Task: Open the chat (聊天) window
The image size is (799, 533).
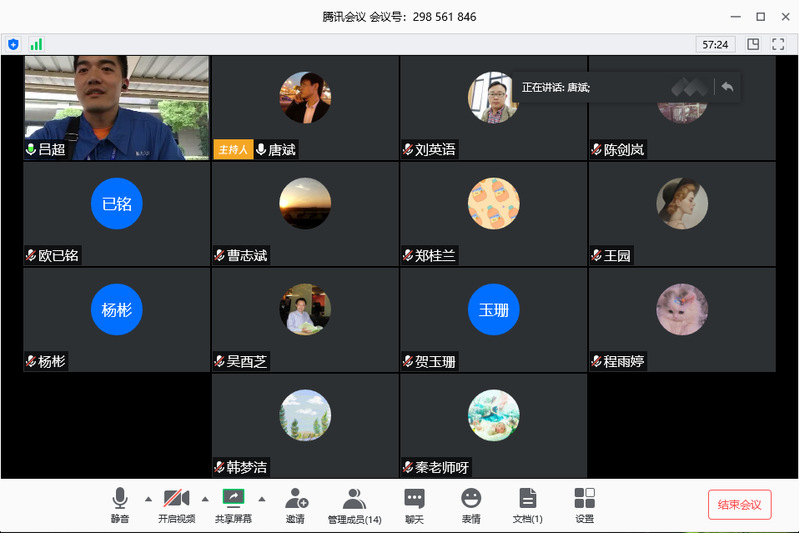Action: (x=414, y=498)
